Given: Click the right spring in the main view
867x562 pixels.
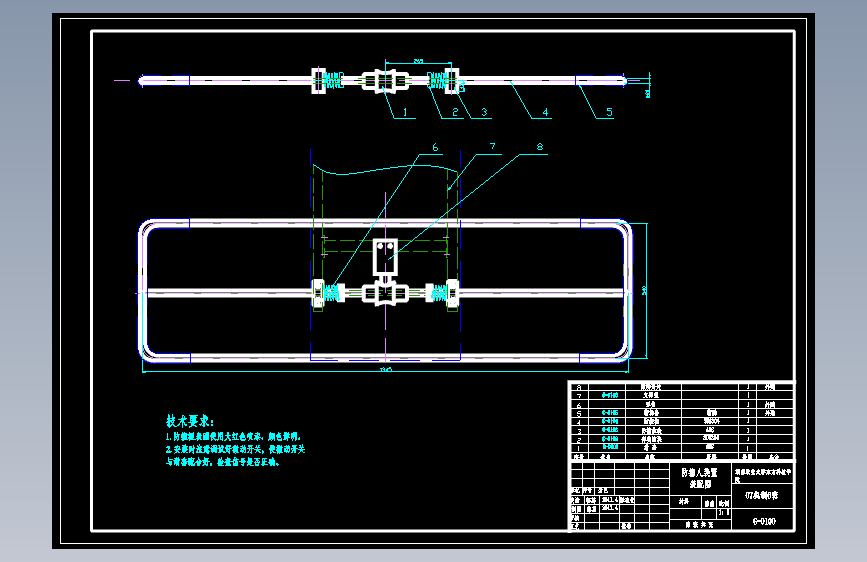Looking at the screenshot, I should (438, 293).
